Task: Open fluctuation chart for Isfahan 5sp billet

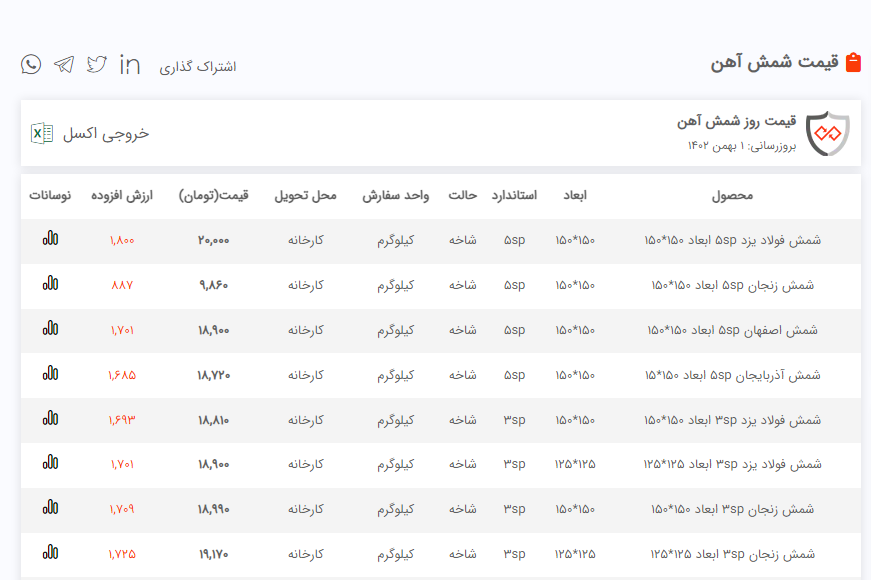Action: point(50,329)
